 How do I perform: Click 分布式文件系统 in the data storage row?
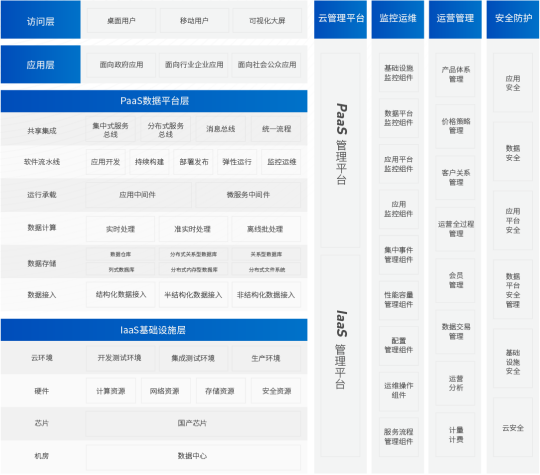pyautogui.click(x=266, y=269)
